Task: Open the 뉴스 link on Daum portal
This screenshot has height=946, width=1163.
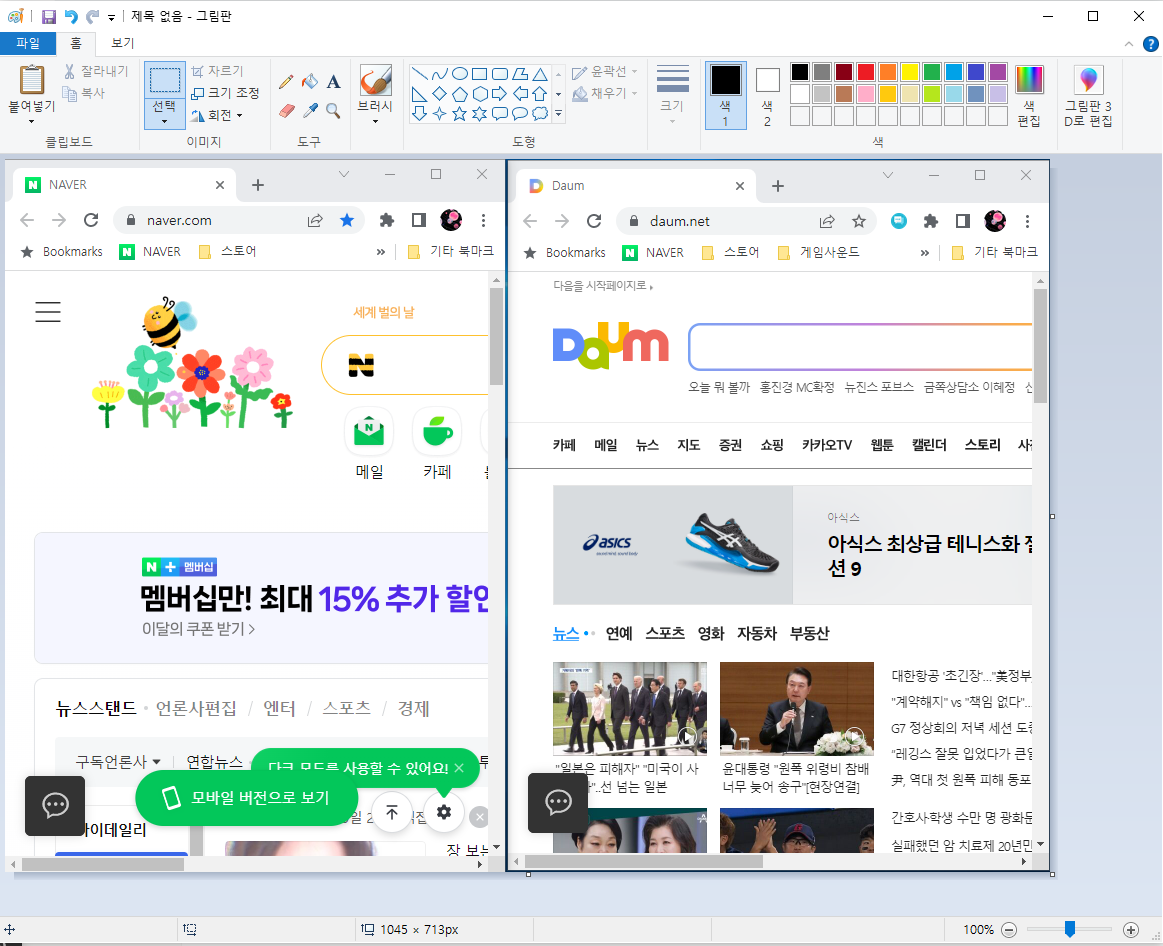Action: [x=646, y=444]
